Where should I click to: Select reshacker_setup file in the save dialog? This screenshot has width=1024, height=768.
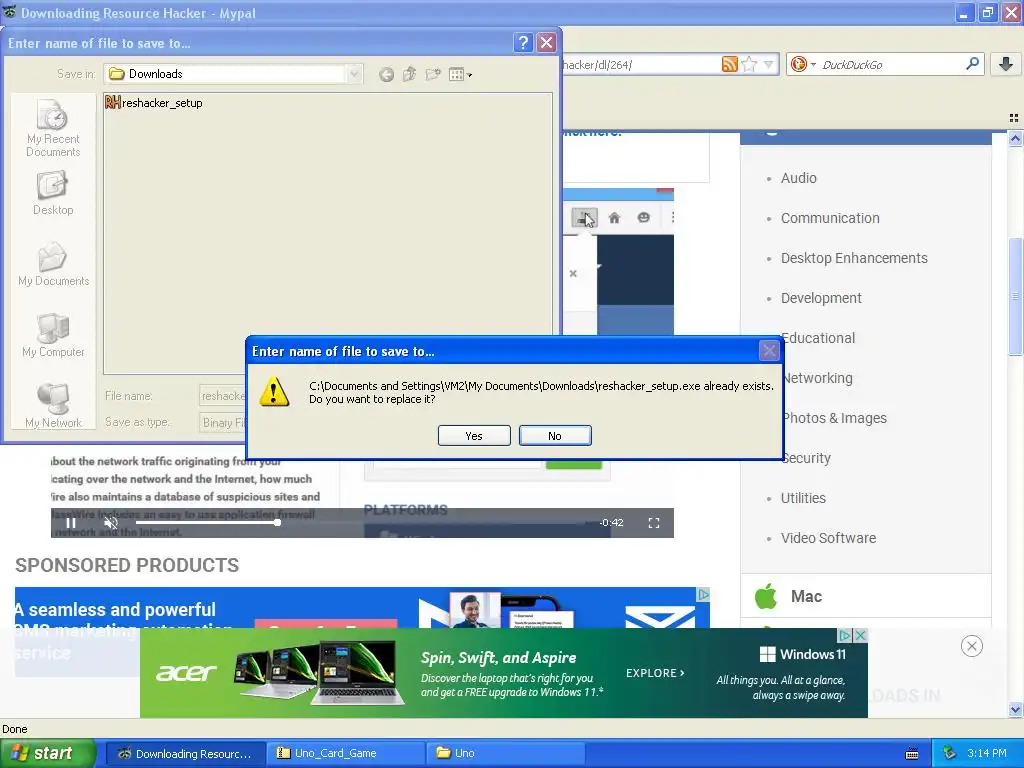point(154,103)
